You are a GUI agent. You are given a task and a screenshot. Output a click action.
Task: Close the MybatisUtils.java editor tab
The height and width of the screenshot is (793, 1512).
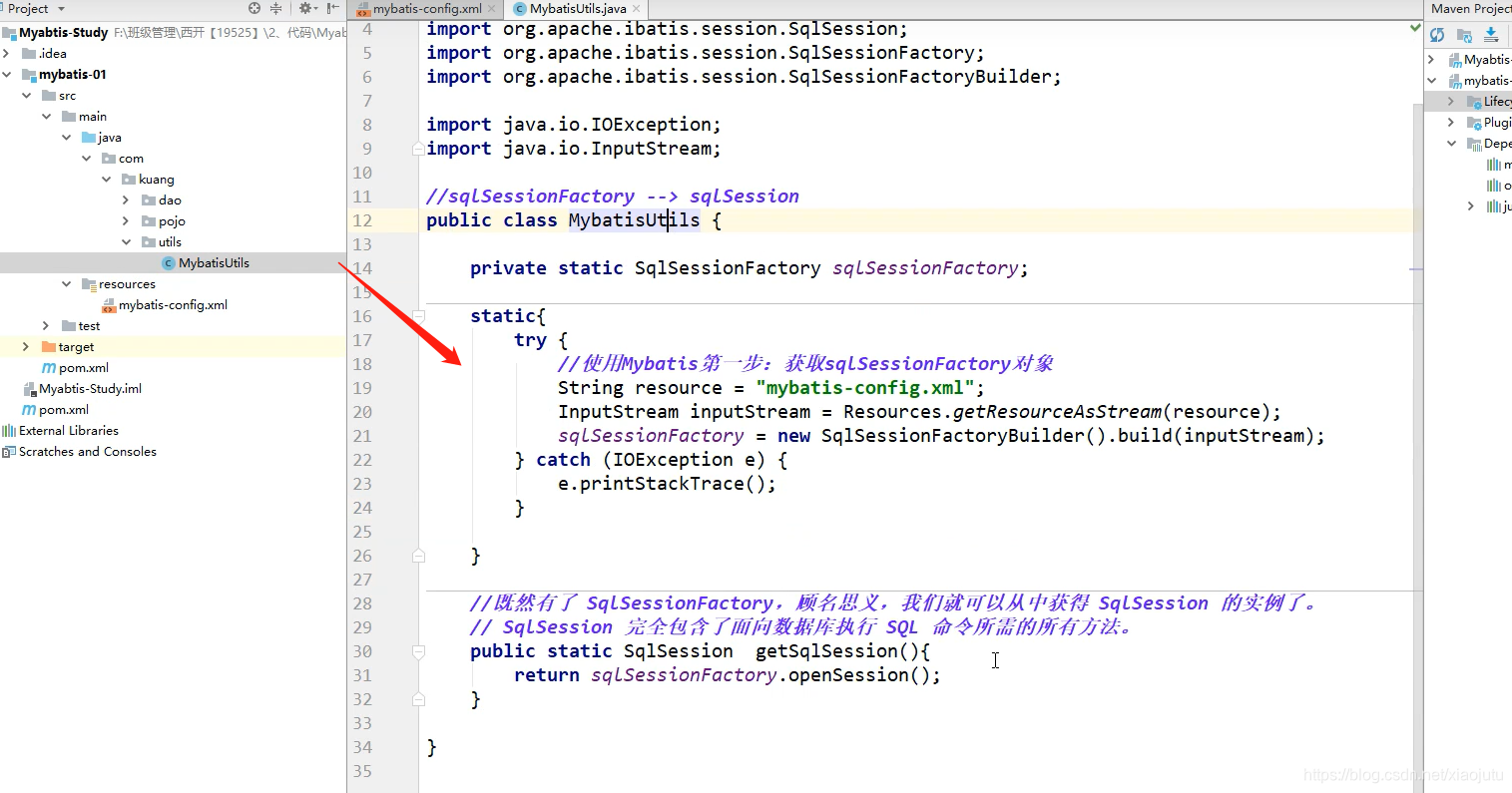point(637,9)
